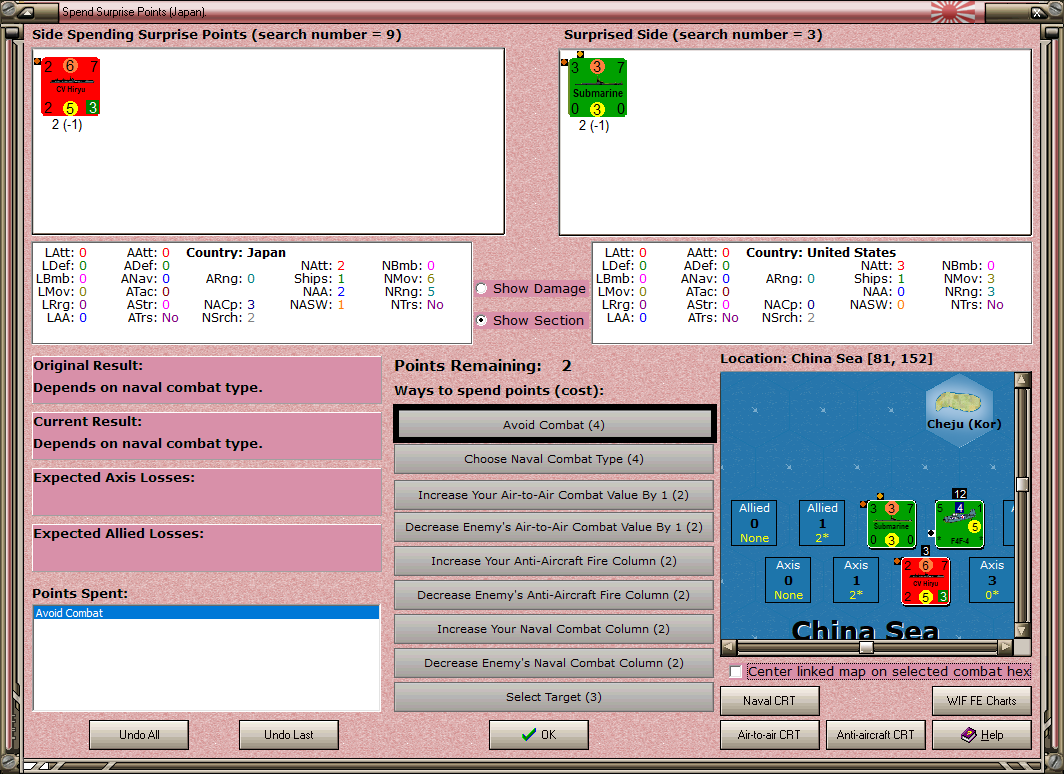Enable Center linked map on selected combat hex
The height and width of the screenshot is (774, 1064).
736,672
